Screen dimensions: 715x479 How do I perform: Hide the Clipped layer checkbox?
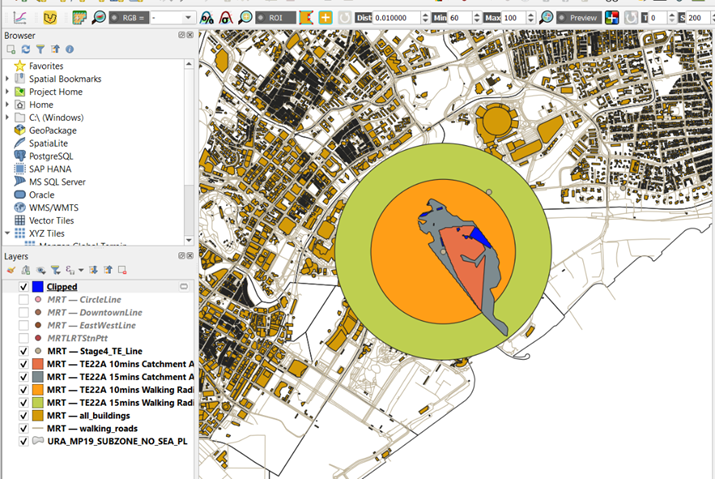coord(23,287)
